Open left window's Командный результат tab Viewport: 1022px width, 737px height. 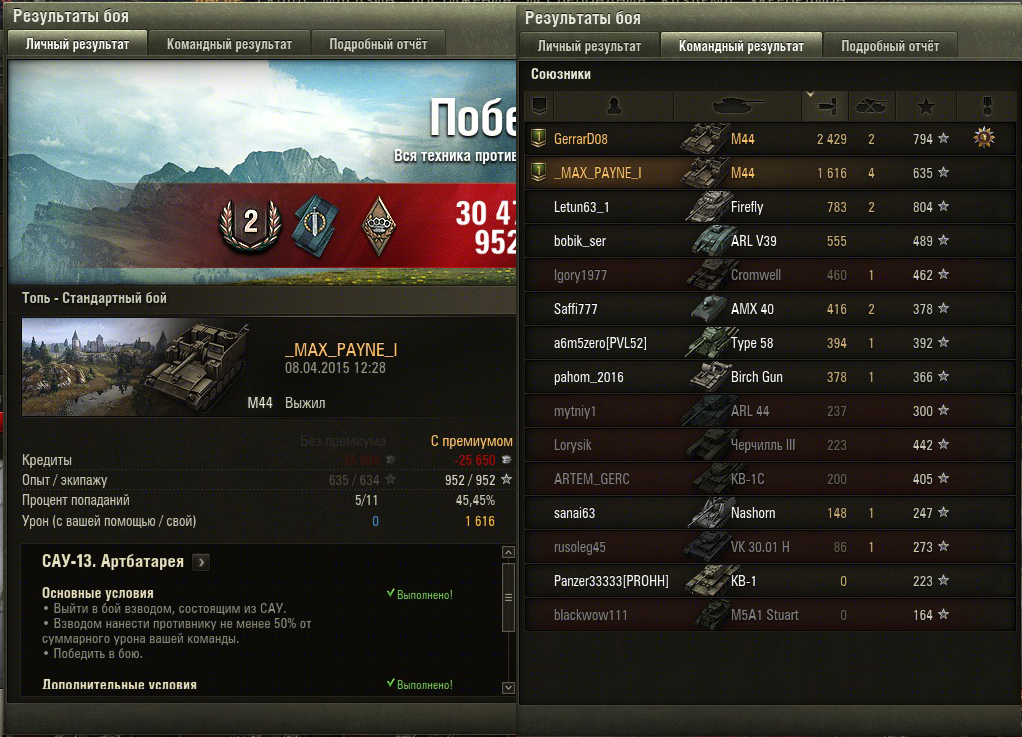[x=229, y=44]
